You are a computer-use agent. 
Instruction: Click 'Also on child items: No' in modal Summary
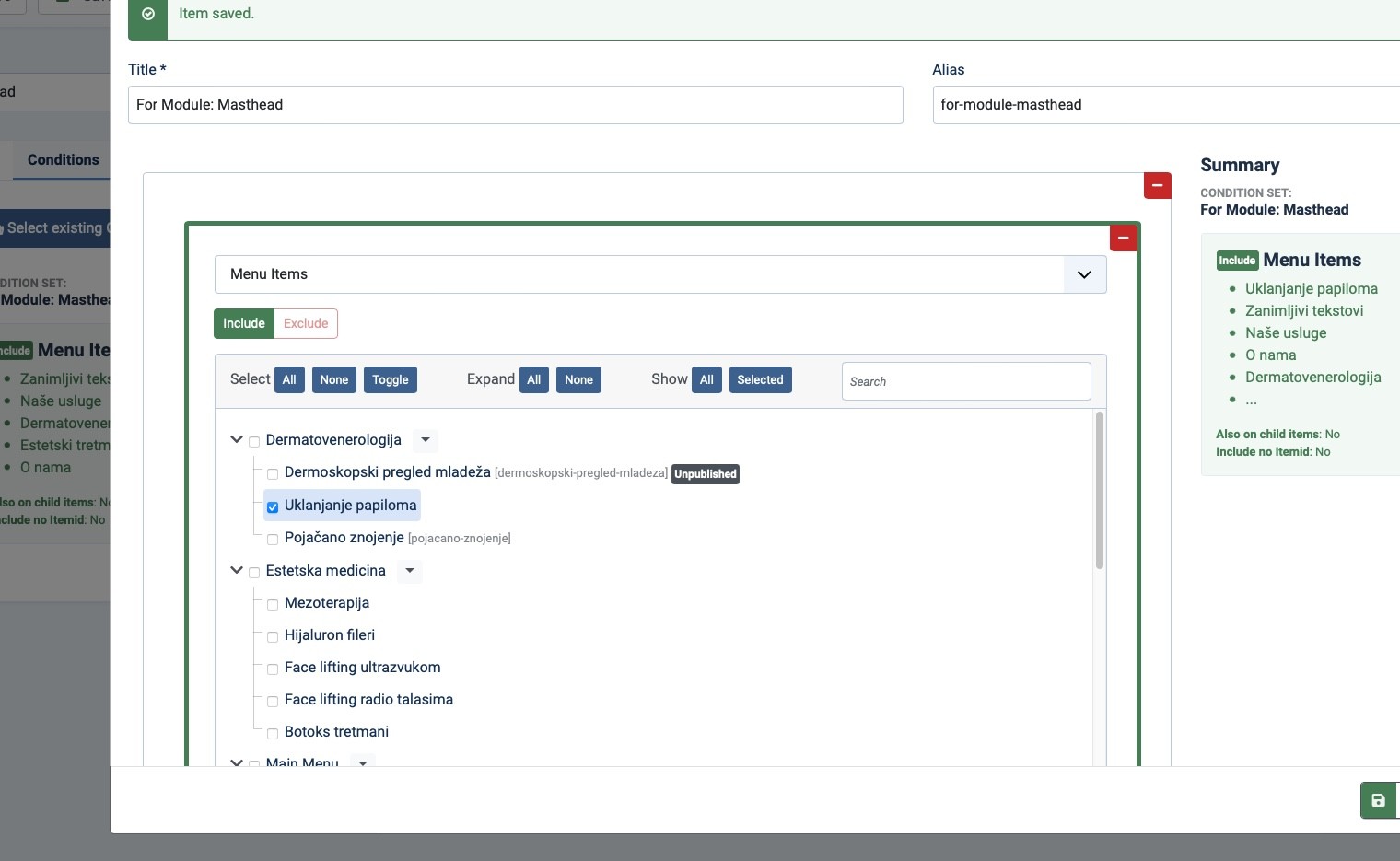click(1277, 435)
